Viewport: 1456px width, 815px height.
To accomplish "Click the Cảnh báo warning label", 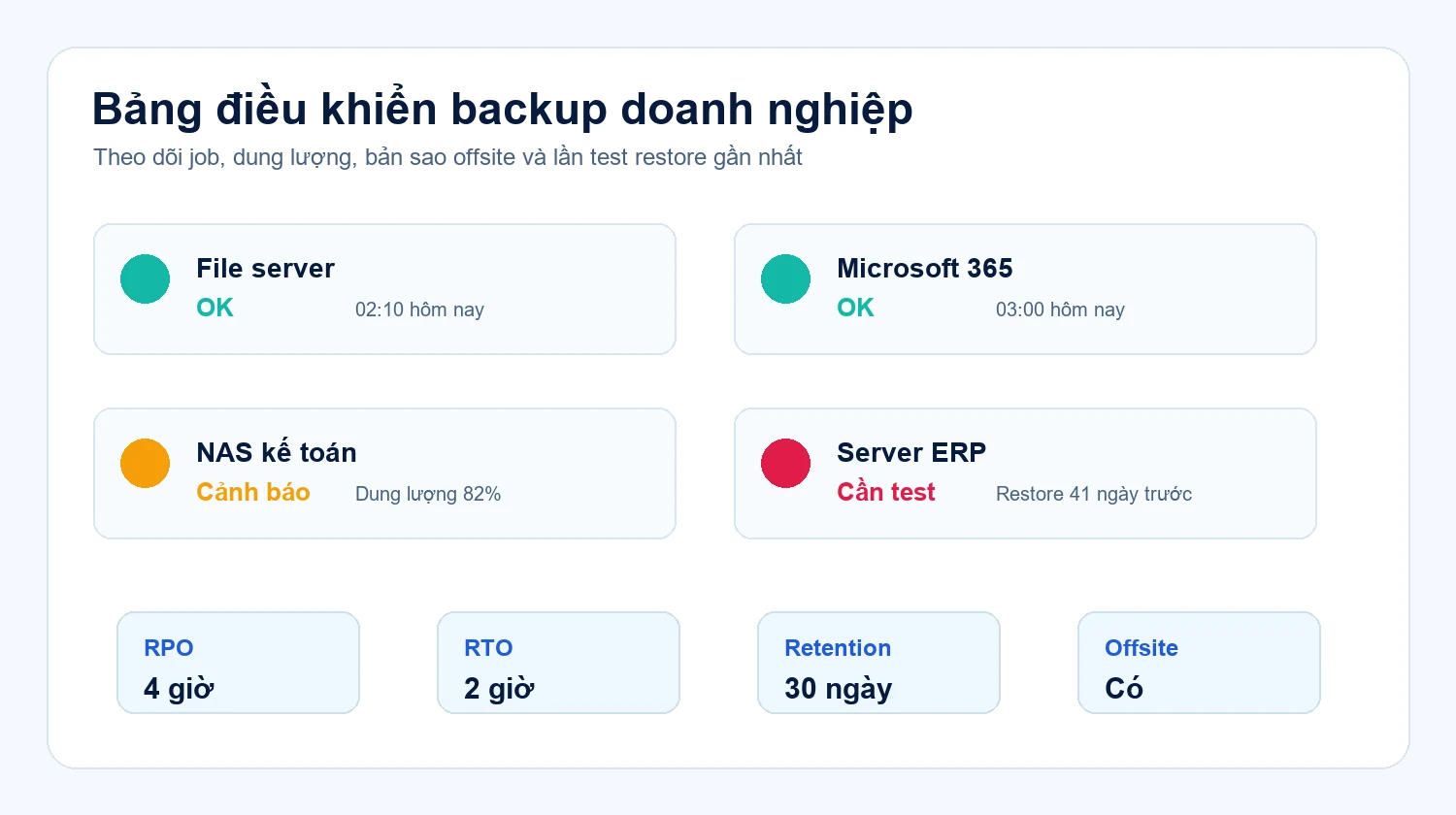I will (253, 492).
